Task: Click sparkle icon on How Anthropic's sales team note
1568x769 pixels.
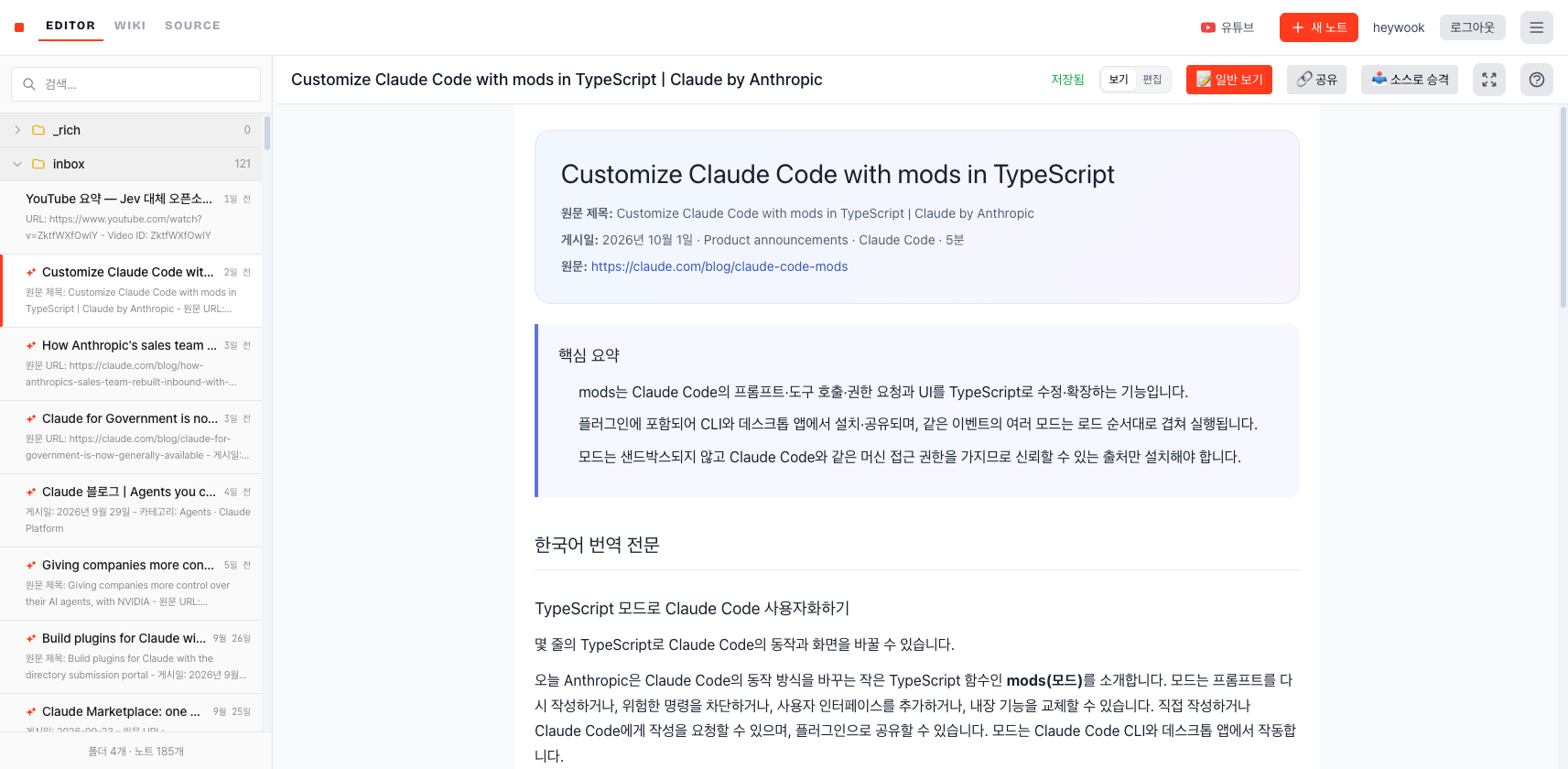Action: 31,345
